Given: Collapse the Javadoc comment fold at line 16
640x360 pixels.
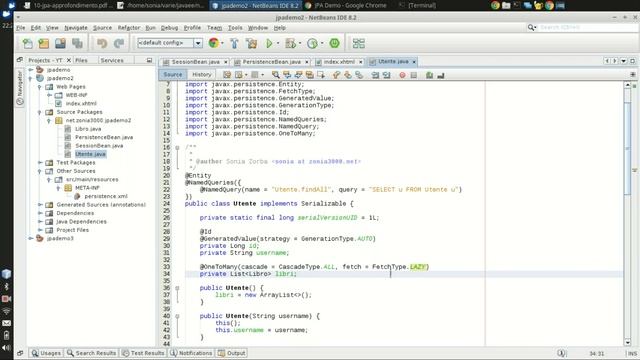Looking at the screenshot, I should (177, 148).
